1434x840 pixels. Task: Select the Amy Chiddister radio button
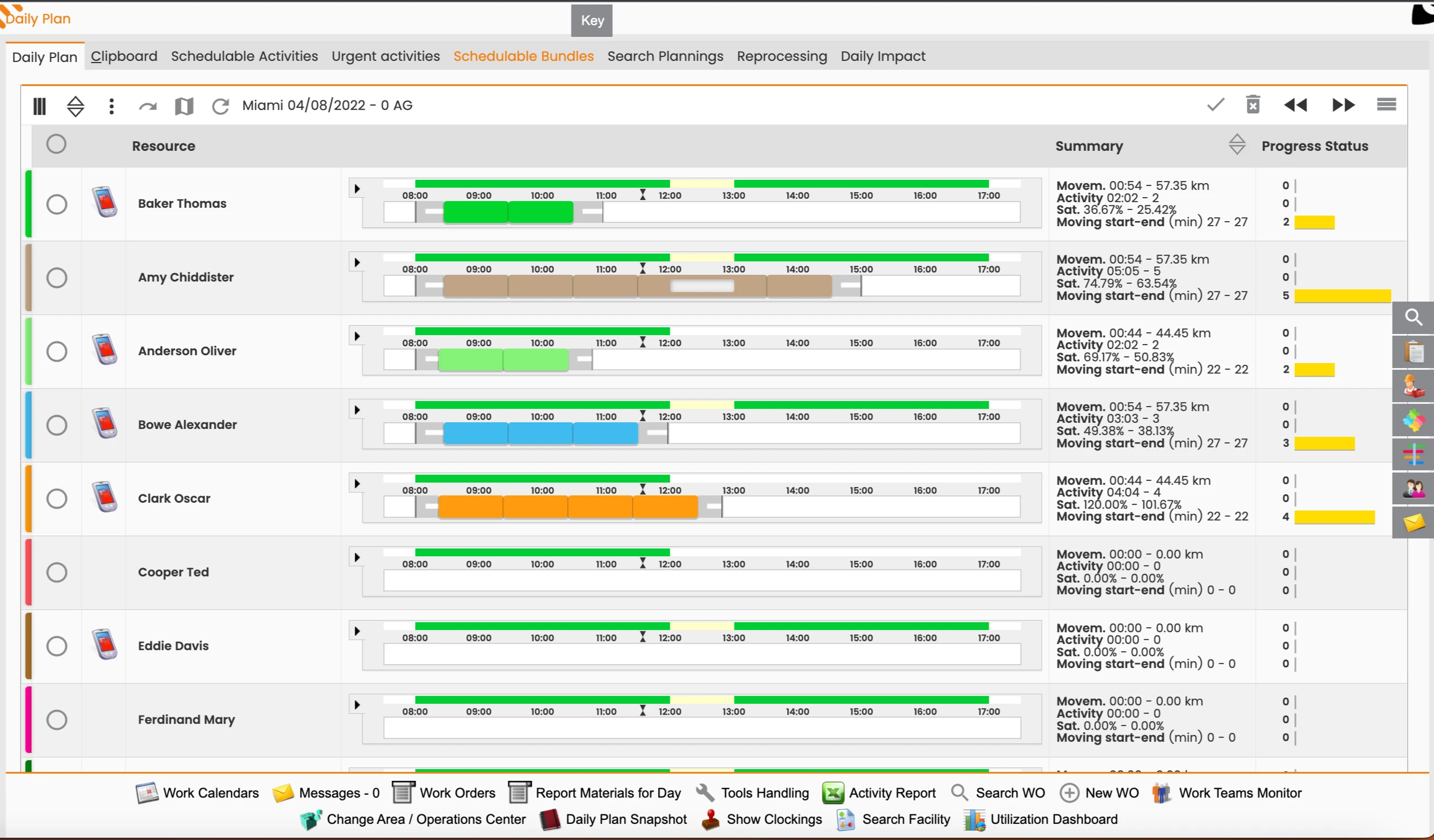pyautogui.click(x=57, y=278)
